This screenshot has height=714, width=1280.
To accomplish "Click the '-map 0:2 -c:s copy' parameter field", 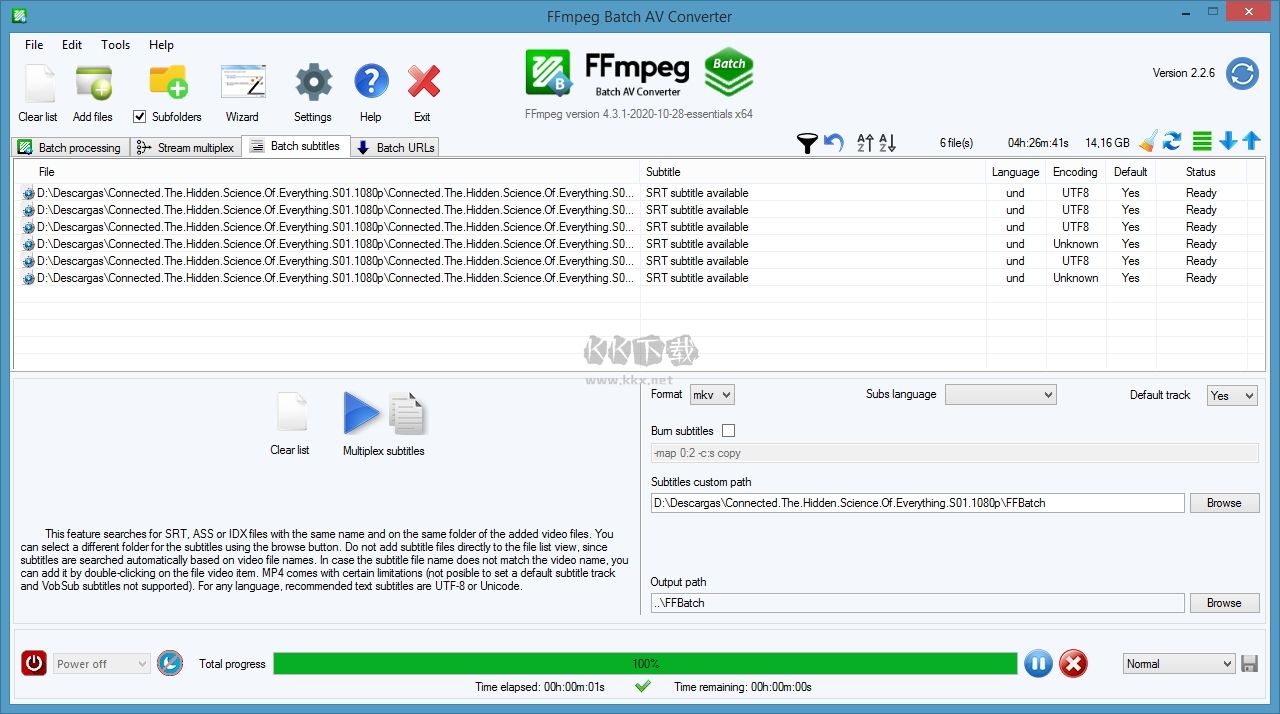I will (x=954, y=453).
